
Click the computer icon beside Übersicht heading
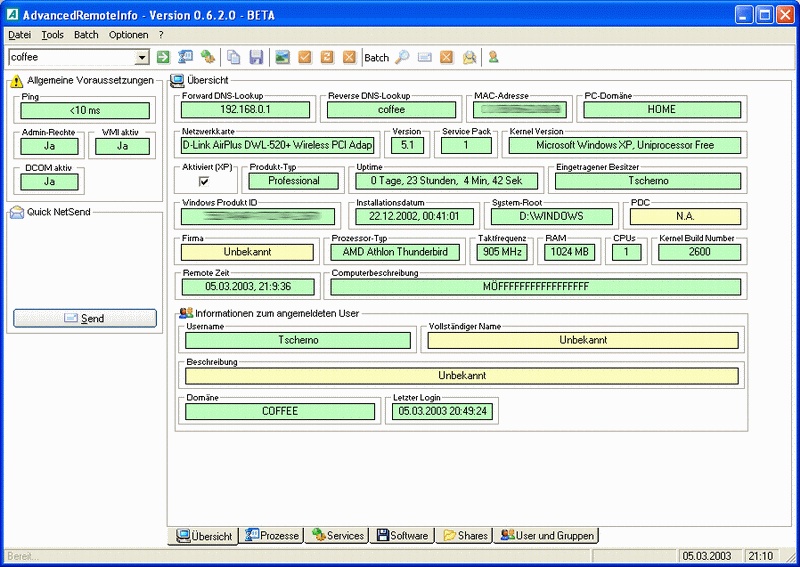(177, 80)
